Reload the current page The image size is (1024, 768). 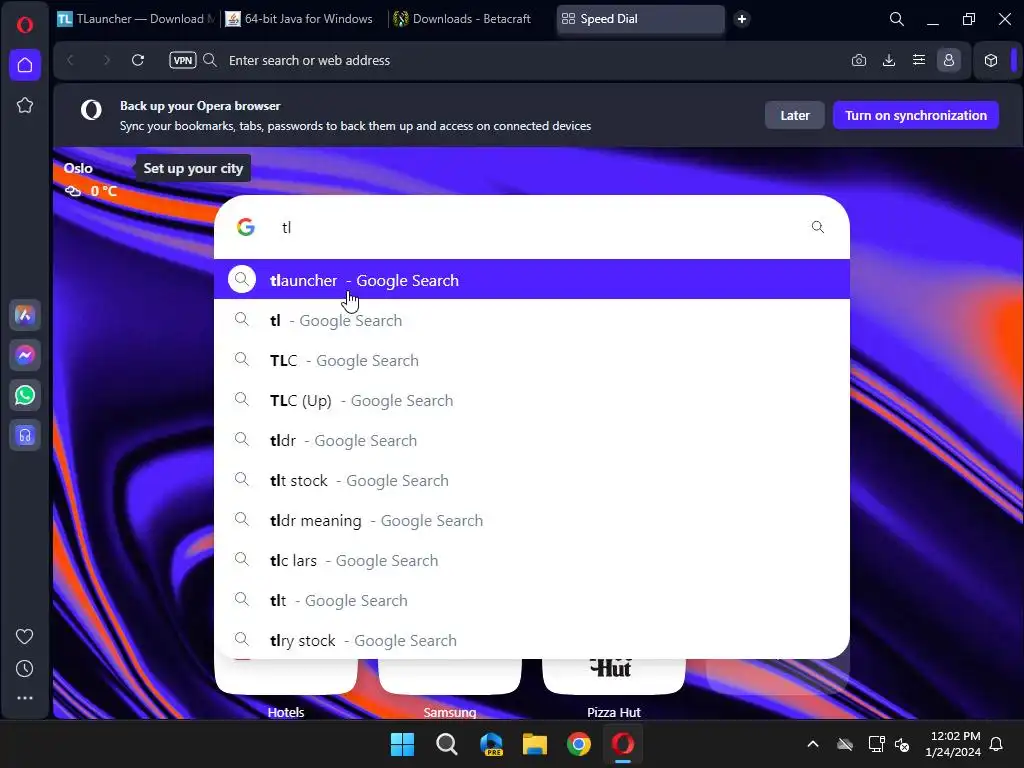(138, 60)
